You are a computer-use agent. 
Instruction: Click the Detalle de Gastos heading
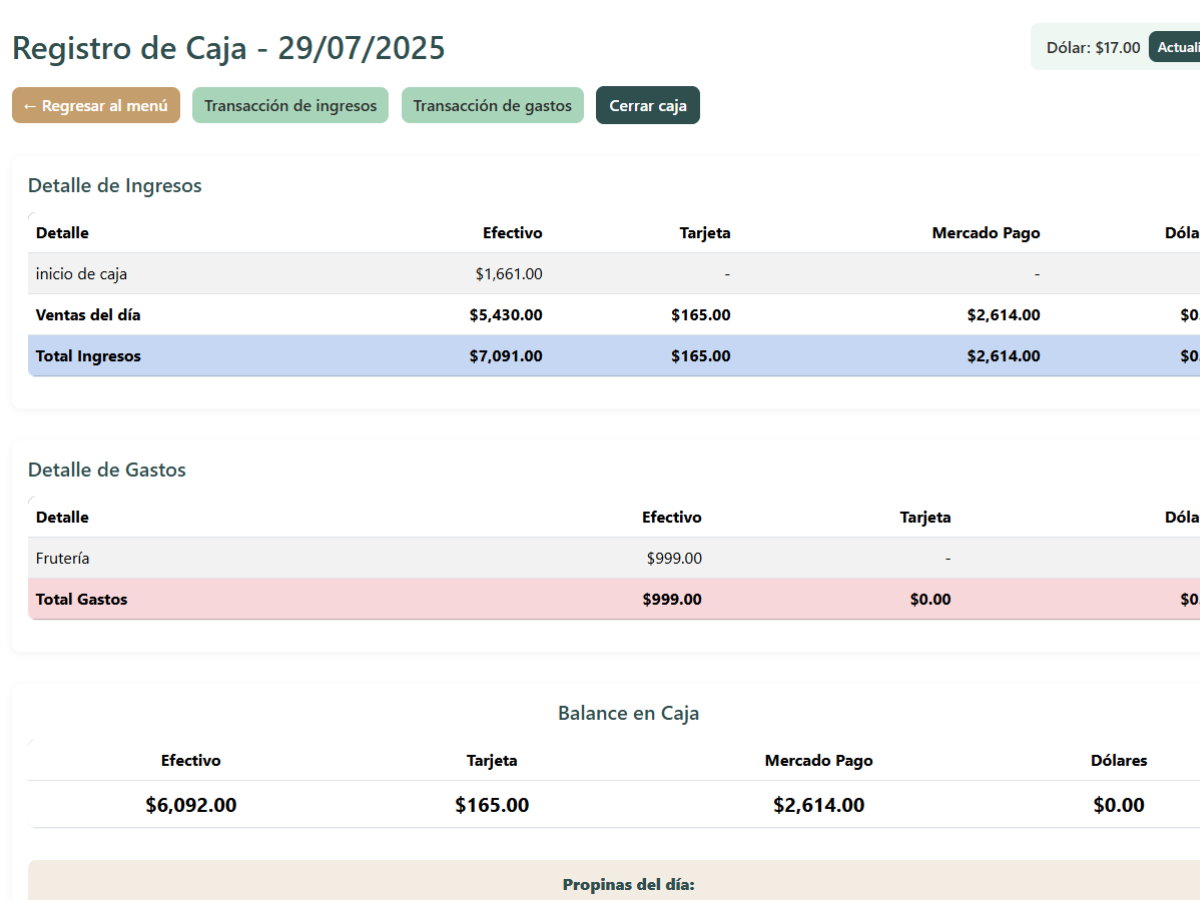click(x=107, y=470)
